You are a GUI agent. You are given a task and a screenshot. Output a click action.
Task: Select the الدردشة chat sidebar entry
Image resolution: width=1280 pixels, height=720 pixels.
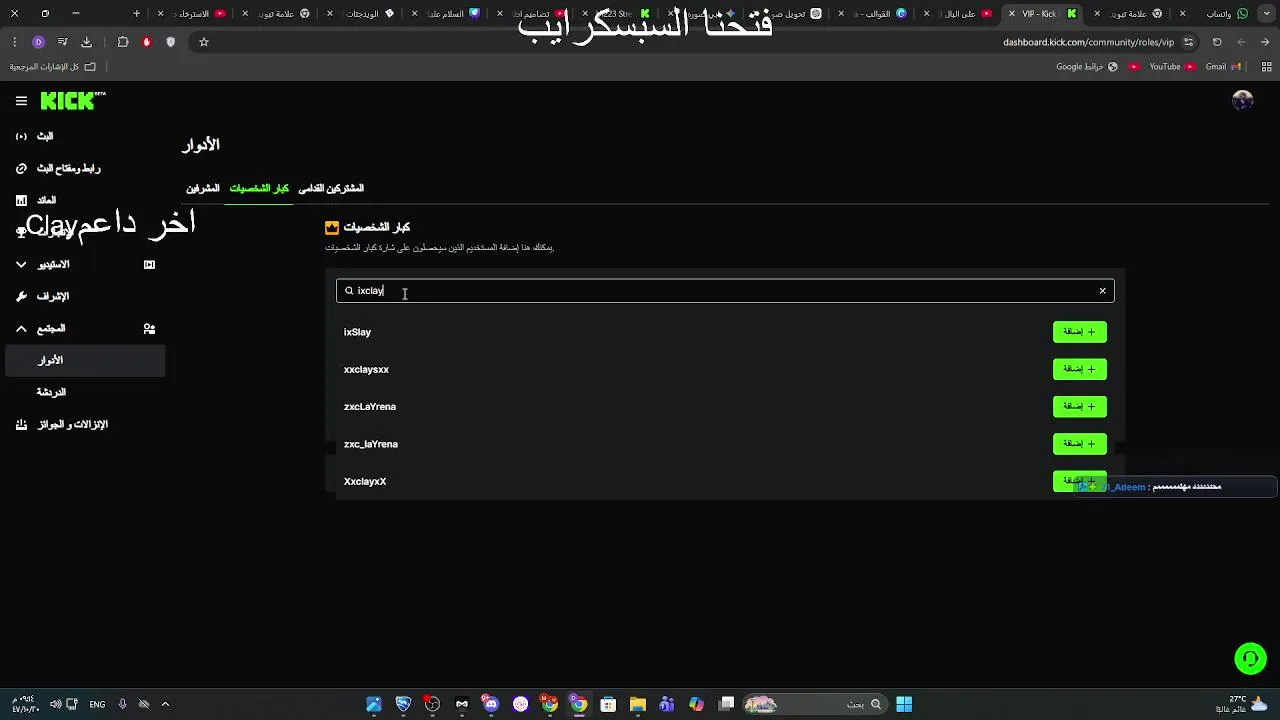[x=85, y=393]
